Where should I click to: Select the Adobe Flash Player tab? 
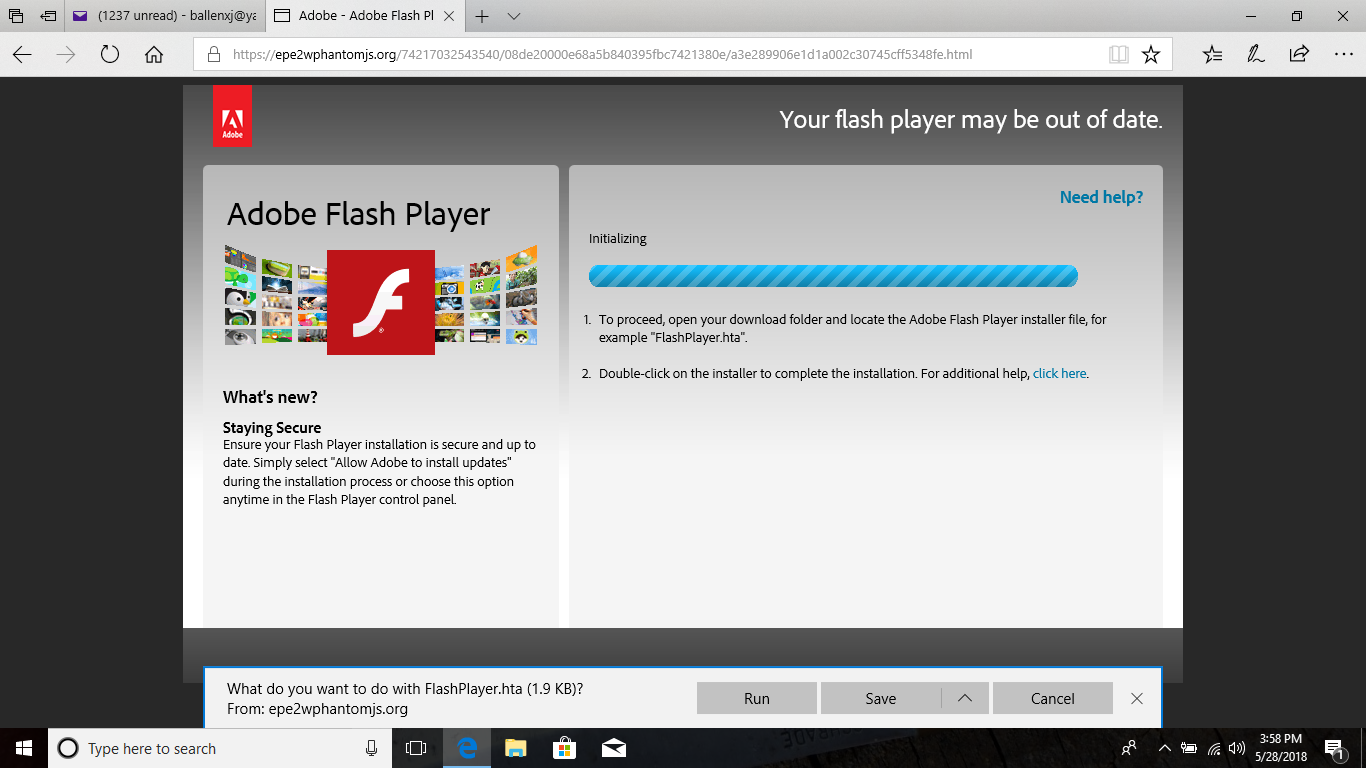(x=364, y=16)
